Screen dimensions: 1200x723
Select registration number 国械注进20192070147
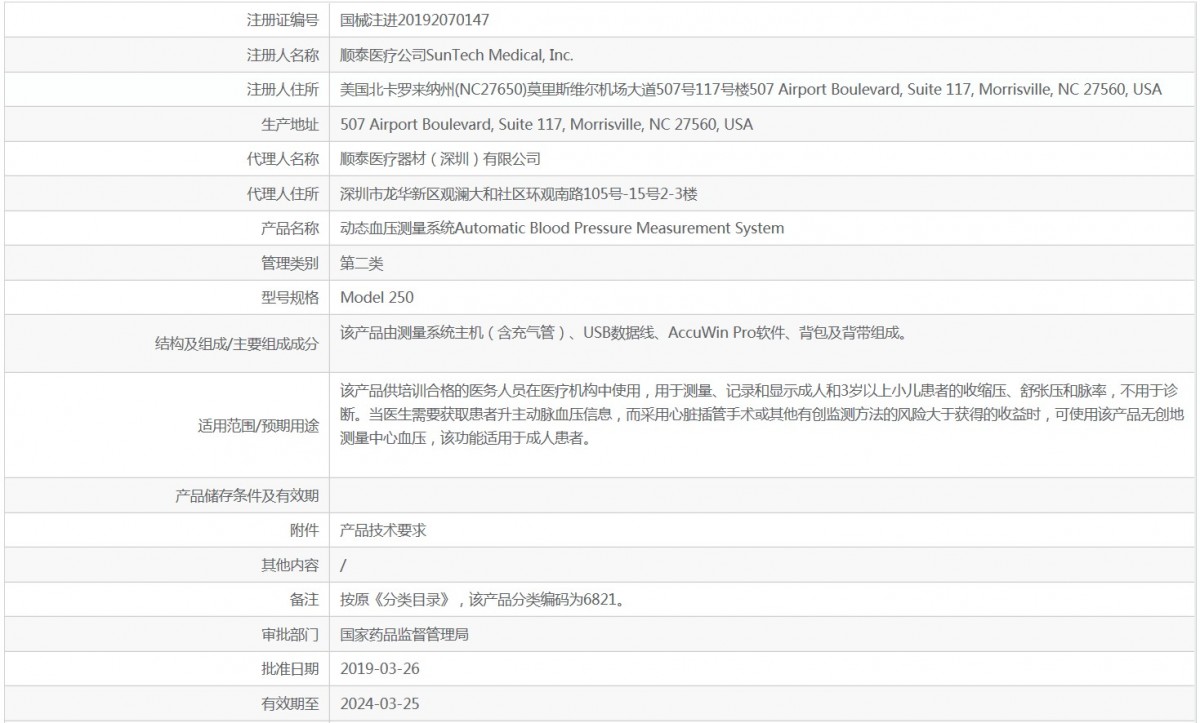click(x=415, y=19)
